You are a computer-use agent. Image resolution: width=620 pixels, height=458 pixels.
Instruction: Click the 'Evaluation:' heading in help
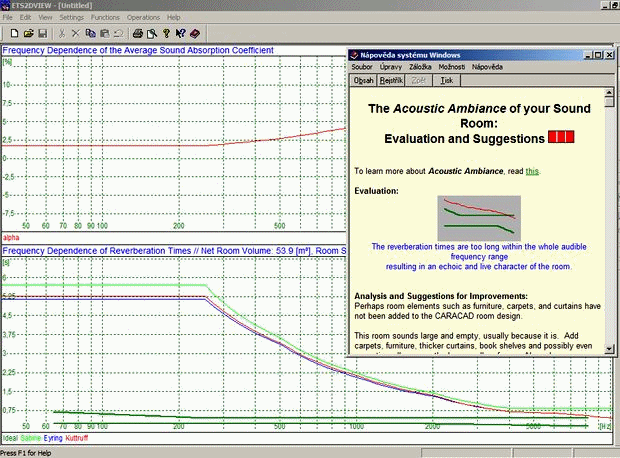376,191
